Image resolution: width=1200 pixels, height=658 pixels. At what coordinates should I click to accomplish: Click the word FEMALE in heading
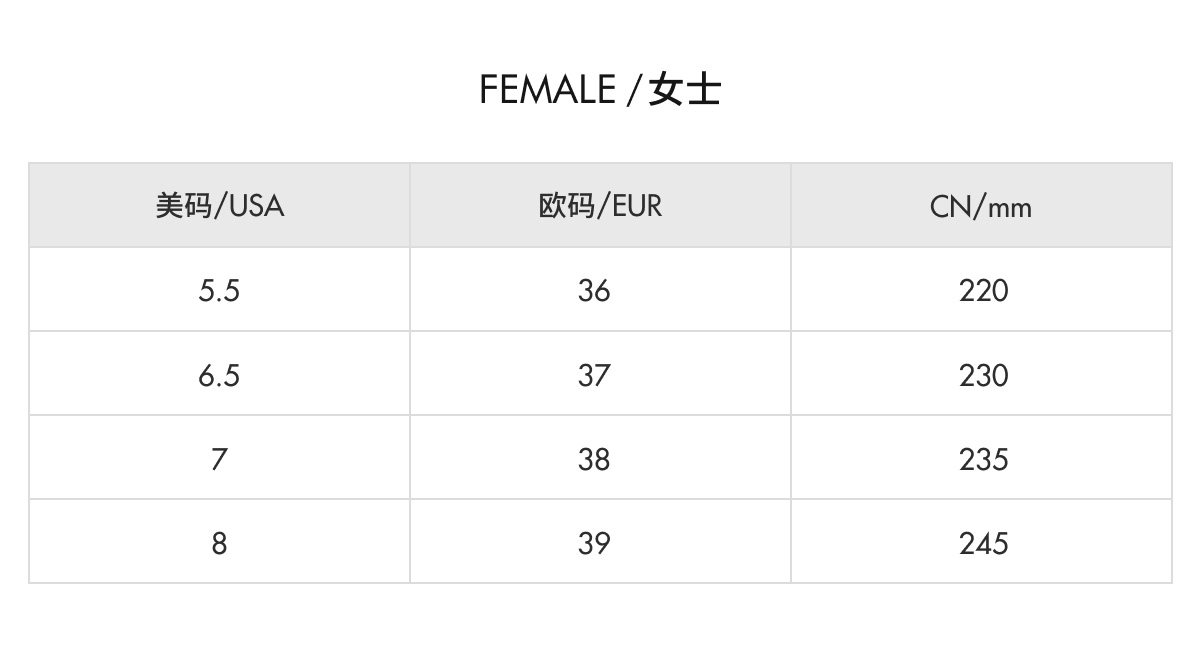point(547,91)
